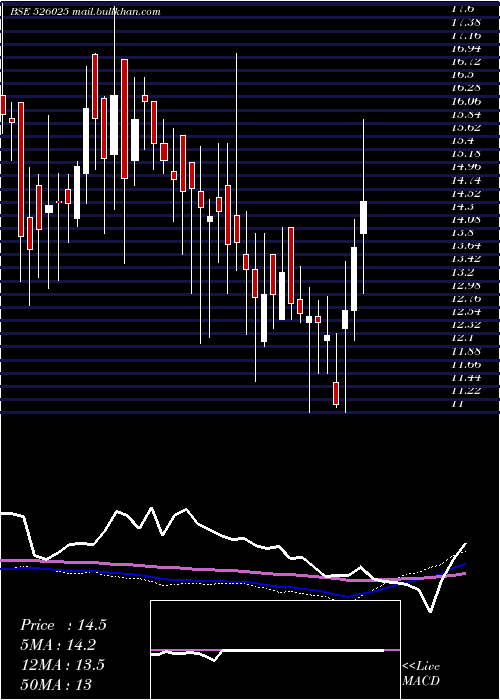Click the 12.32 price axis label
Screen dimensions: 500x700
click(x=466, y=325)
